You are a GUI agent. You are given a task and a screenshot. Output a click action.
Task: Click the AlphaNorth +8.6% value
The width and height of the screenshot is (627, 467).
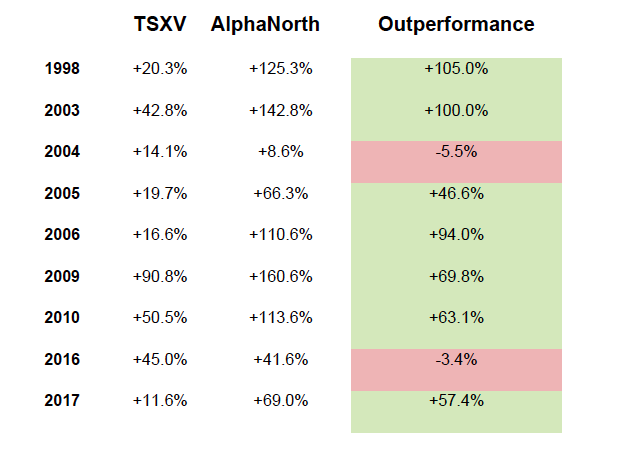(x=281, y=152)
